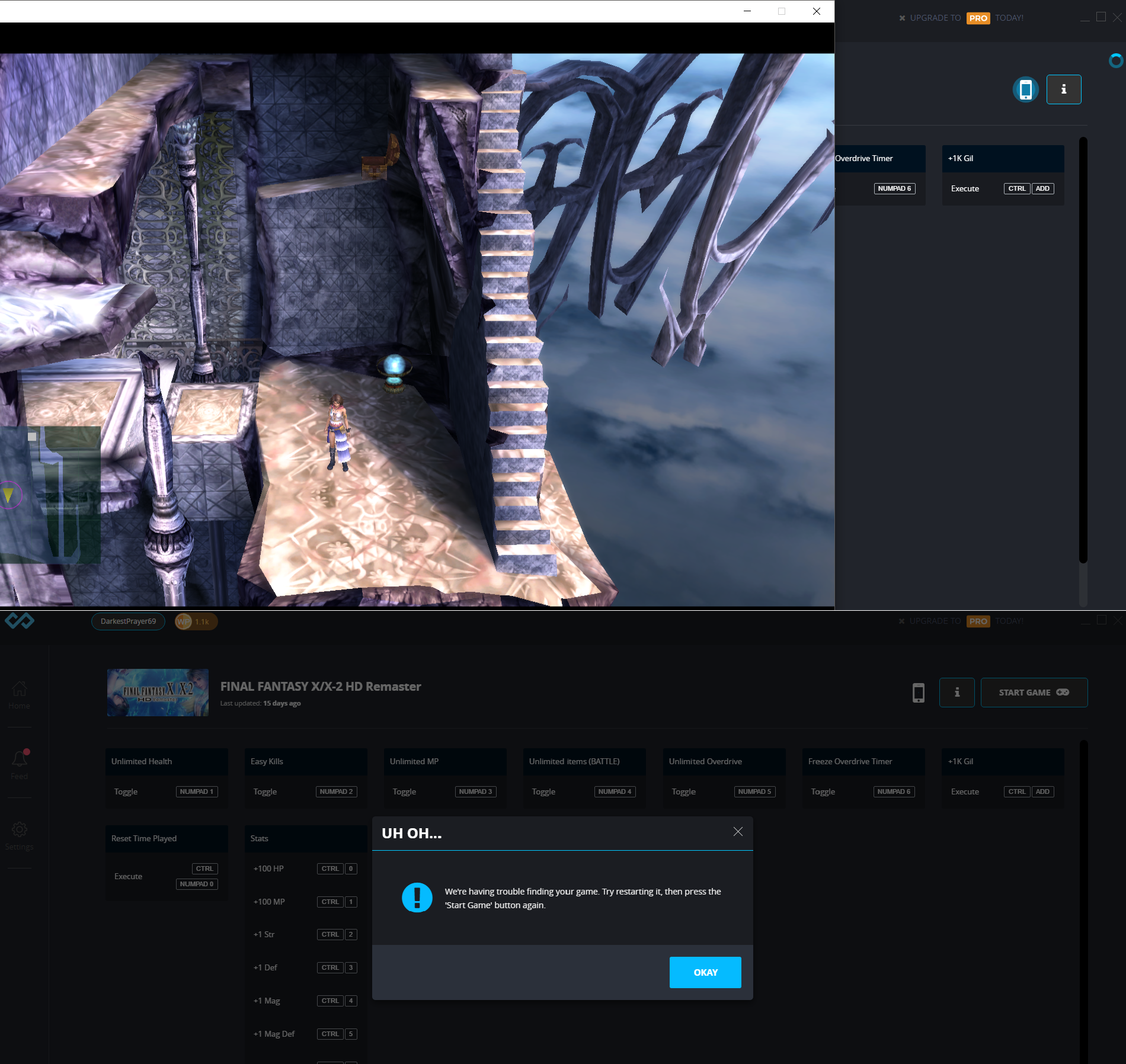
Task: Execute the Reset Time Played cheat
Action: [128, 876]
